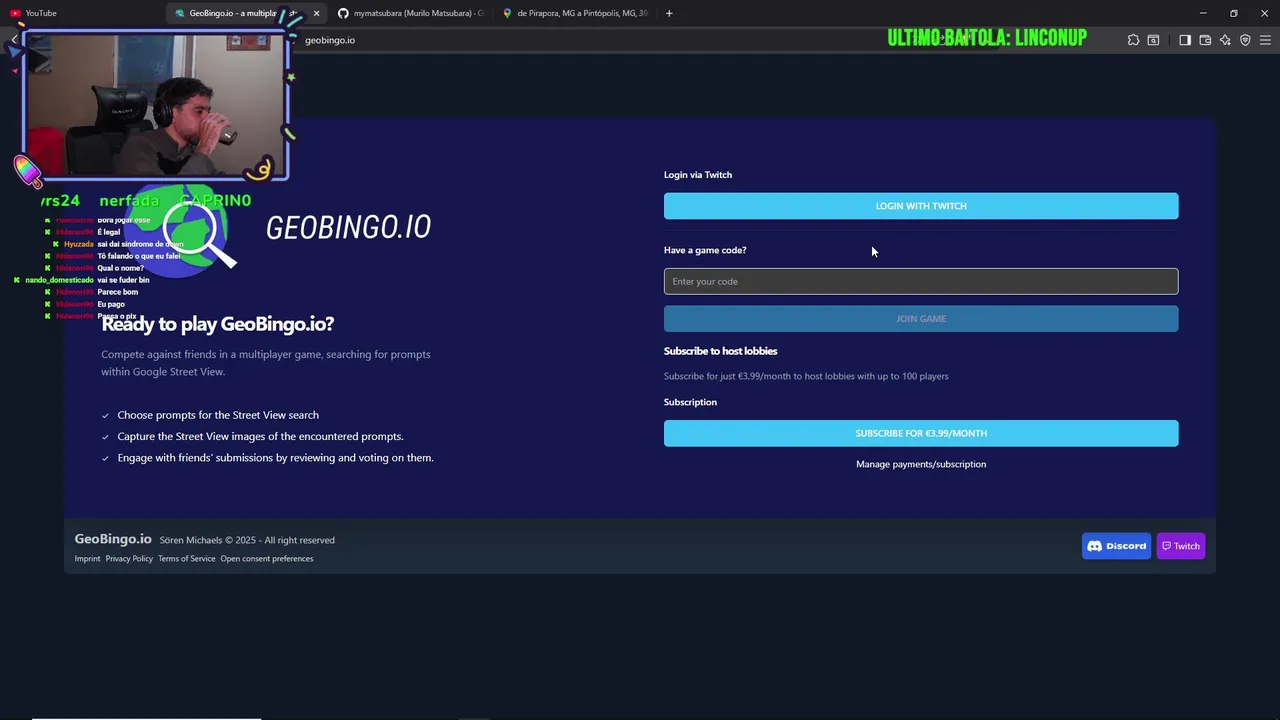The image size is (1280, 720).
Task: Click the Login with Twitch button
Action: point(921,206)
